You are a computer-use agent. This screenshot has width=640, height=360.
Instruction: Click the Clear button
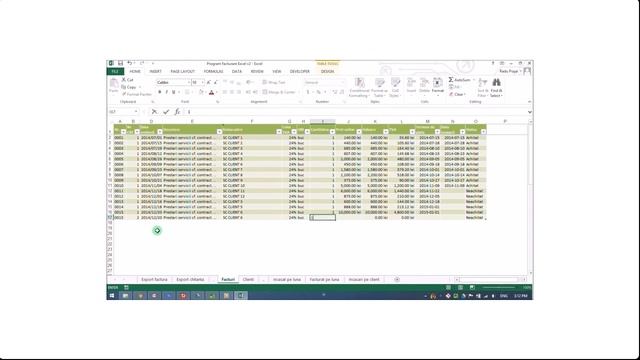[457, 94]
